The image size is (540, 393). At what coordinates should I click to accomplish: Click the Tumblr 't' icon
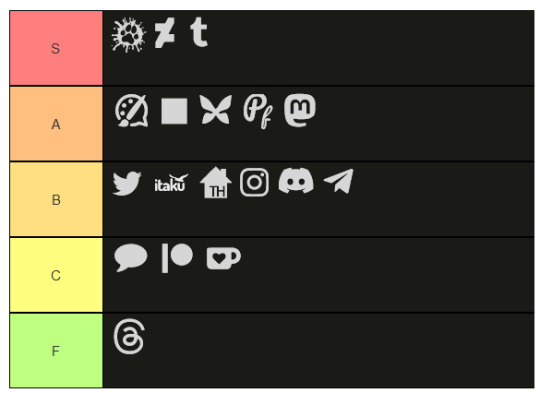point(199,32)
